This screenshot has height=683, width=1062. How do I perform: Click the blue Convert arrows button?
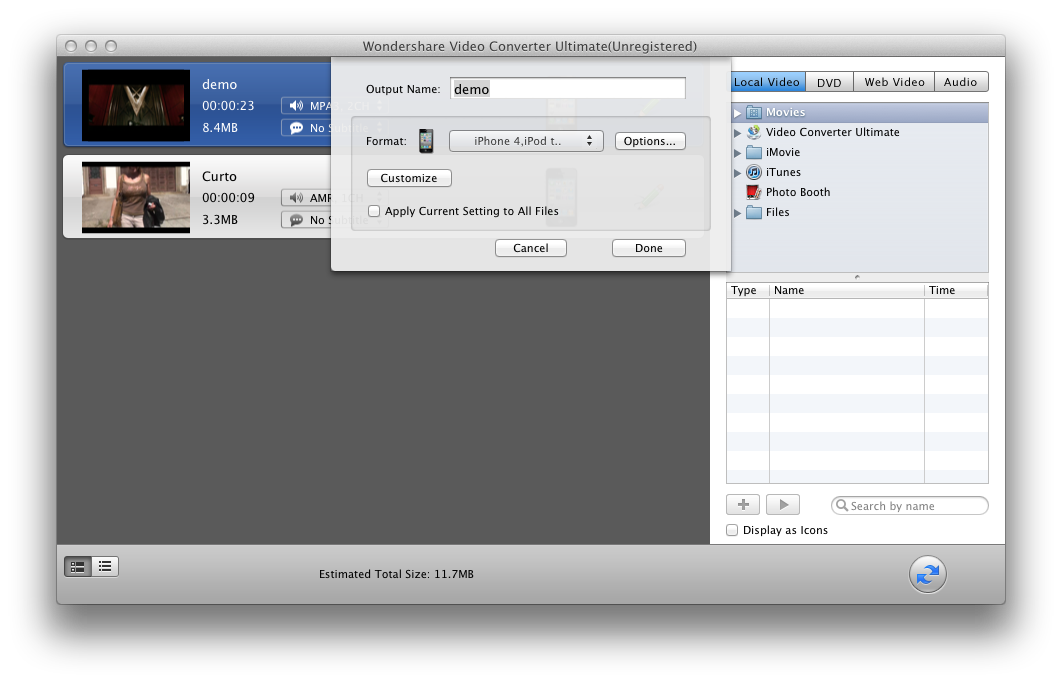(x=927, y=574)
